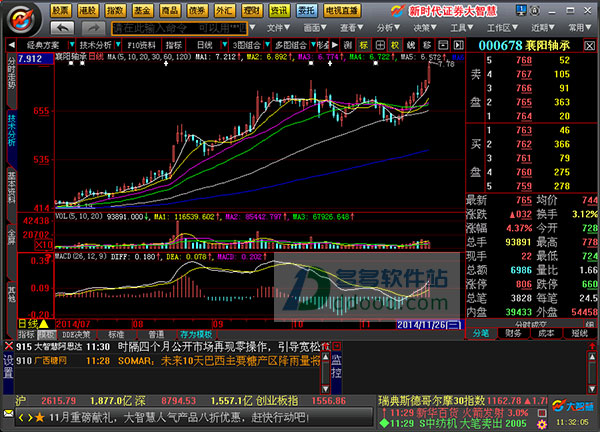Click the mail envelope icon
This screenshot has height=432, width=600.
click(8, 414)
